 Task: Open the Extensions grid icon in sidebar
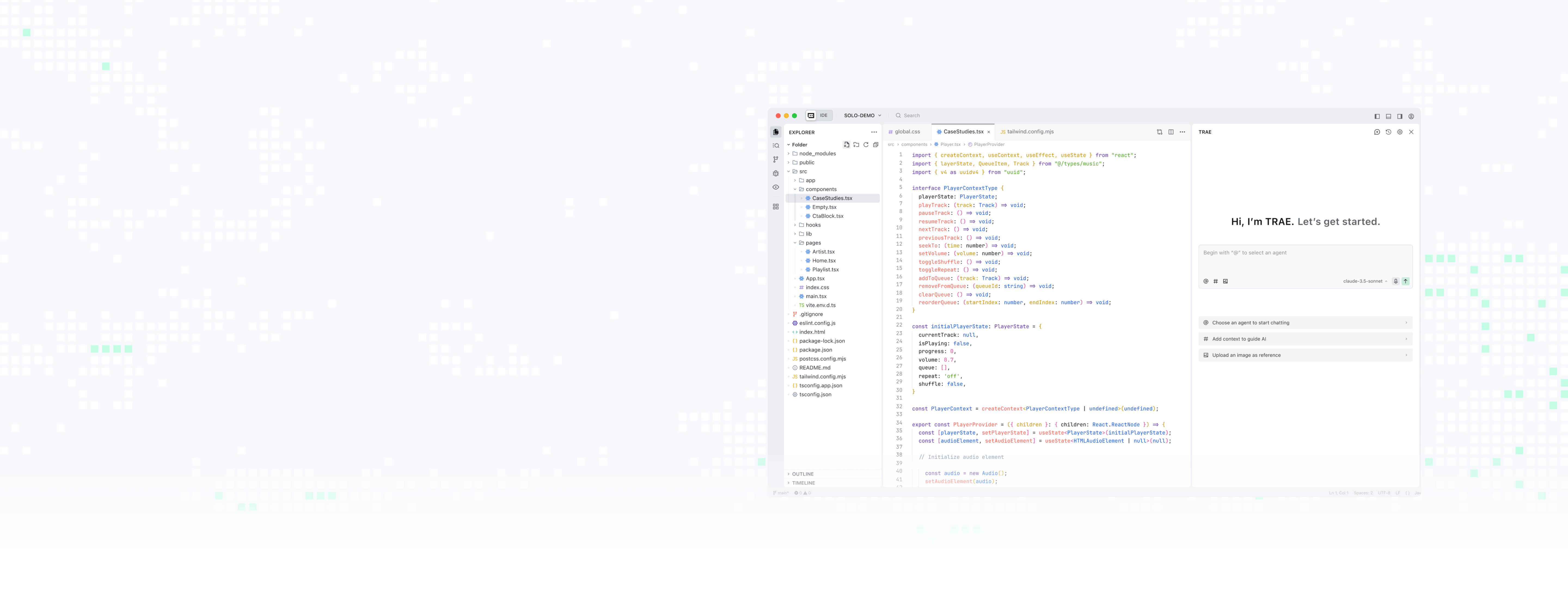[x=776, y=207]
